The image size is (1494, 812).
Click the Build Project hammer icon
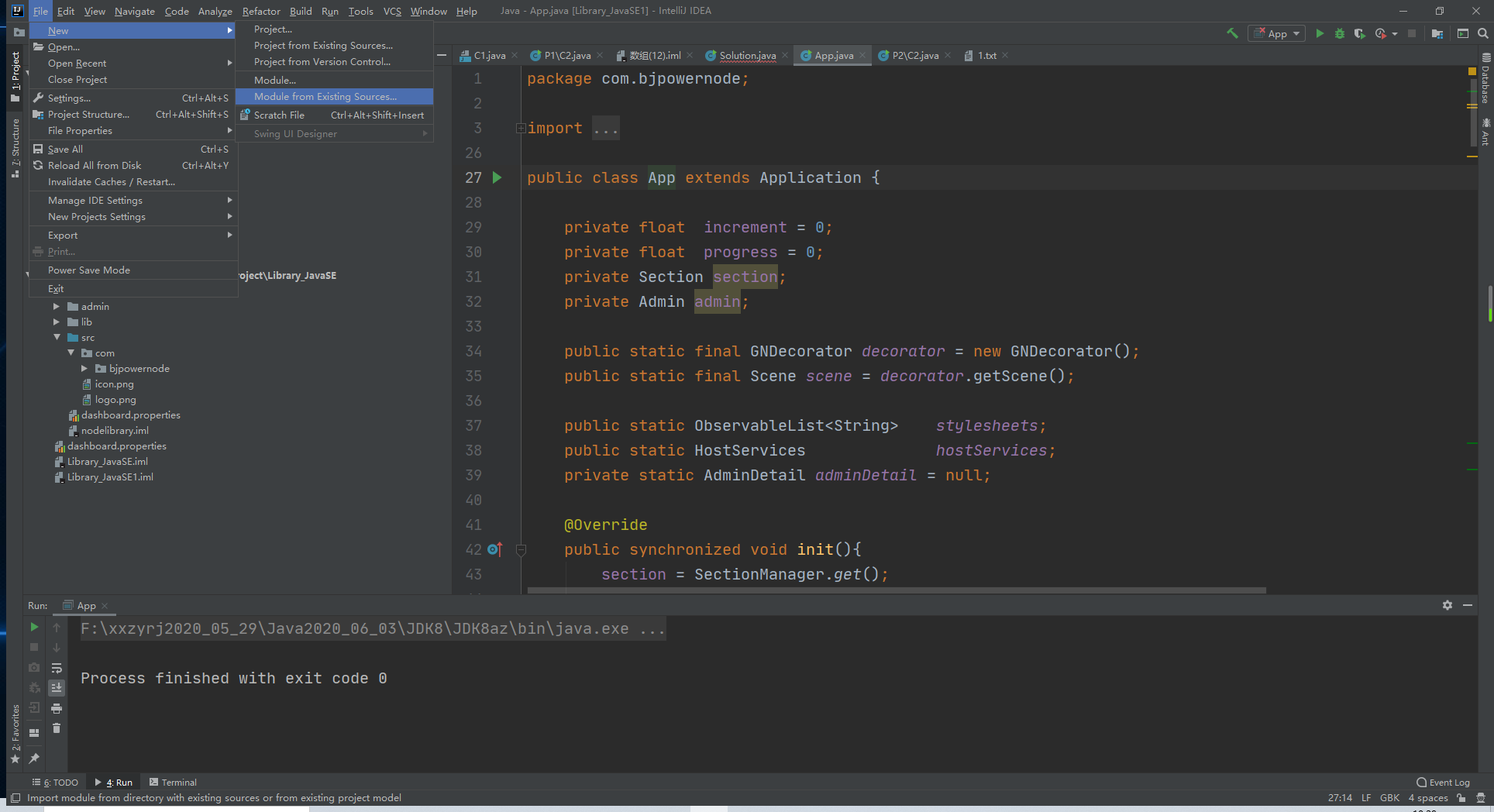pyautogui.click(x=1232, y=33)
